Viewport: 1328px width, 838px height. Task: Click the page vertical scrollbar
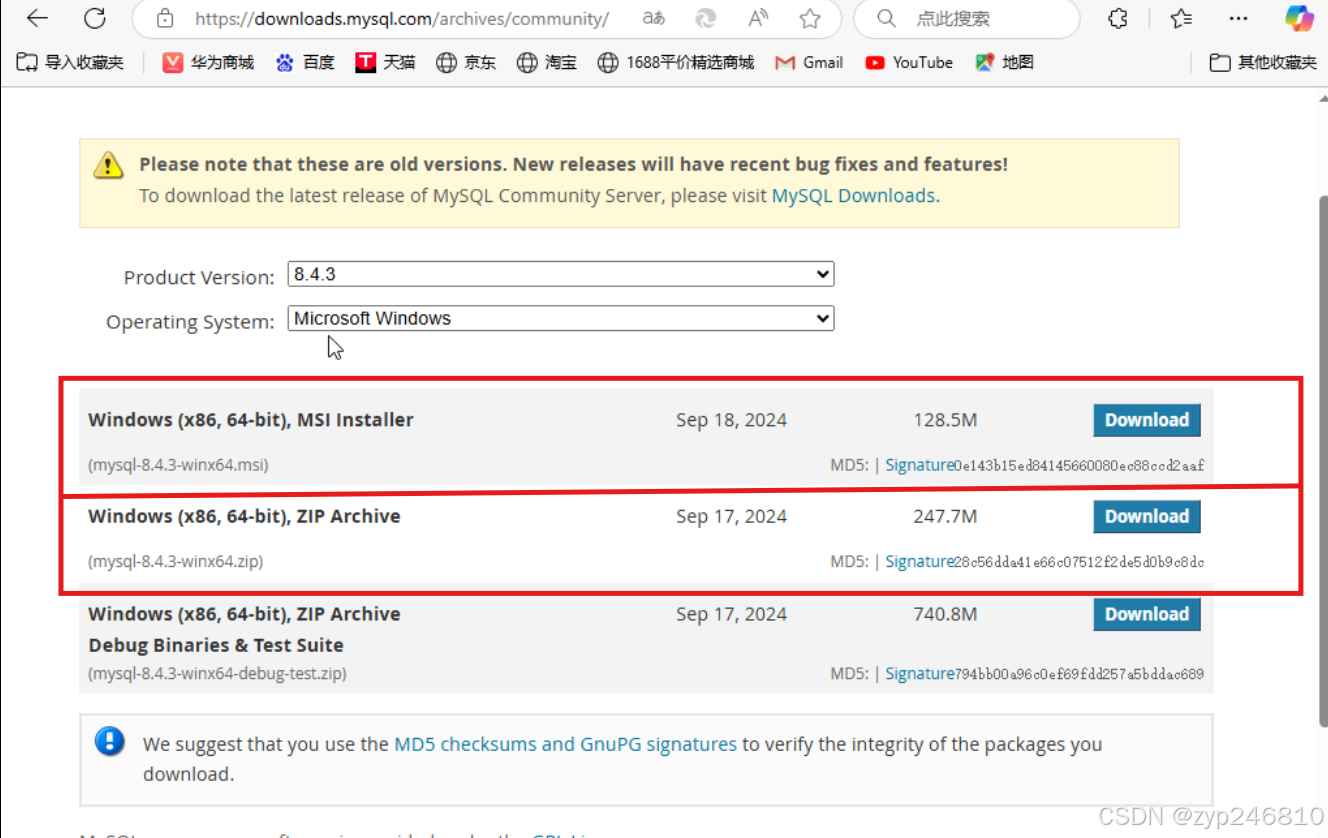click(x=1323, y=462)
